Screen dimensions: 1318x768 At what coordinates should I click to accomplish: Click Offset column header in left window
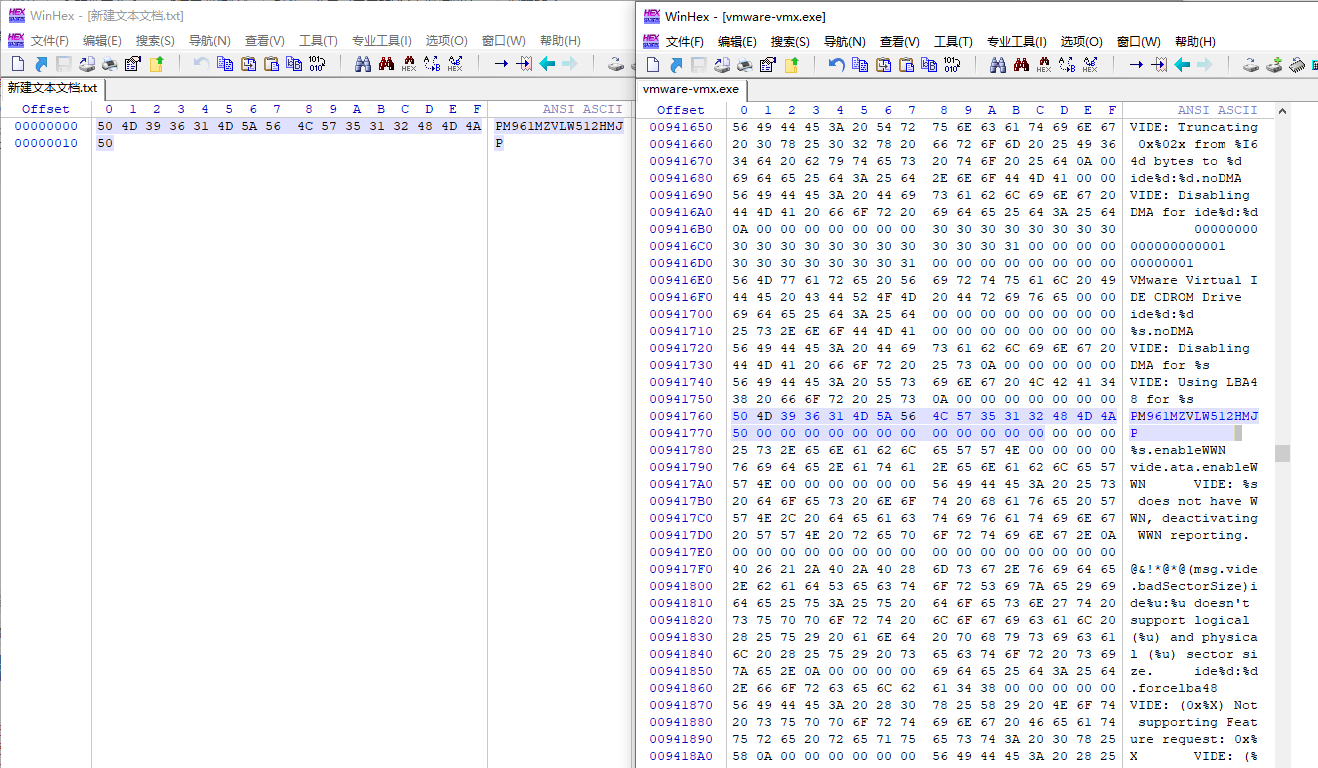pyautogui.click(x=46, y=109)
